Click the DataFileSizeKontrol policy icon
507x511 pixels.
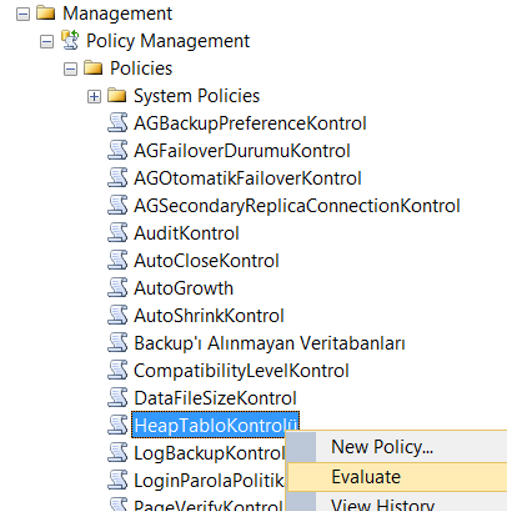click(x=117, y=397)
